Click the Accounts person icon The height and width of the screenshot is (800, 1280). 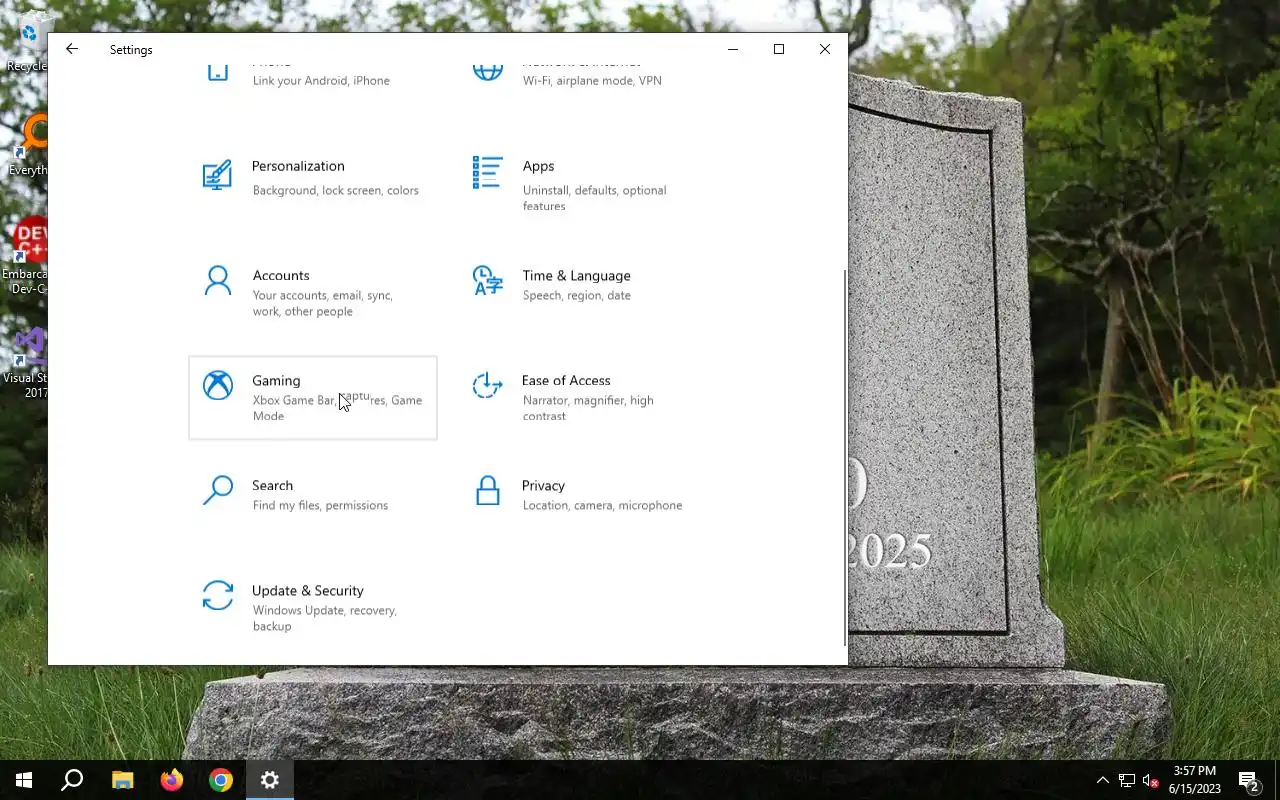[217, 281]
